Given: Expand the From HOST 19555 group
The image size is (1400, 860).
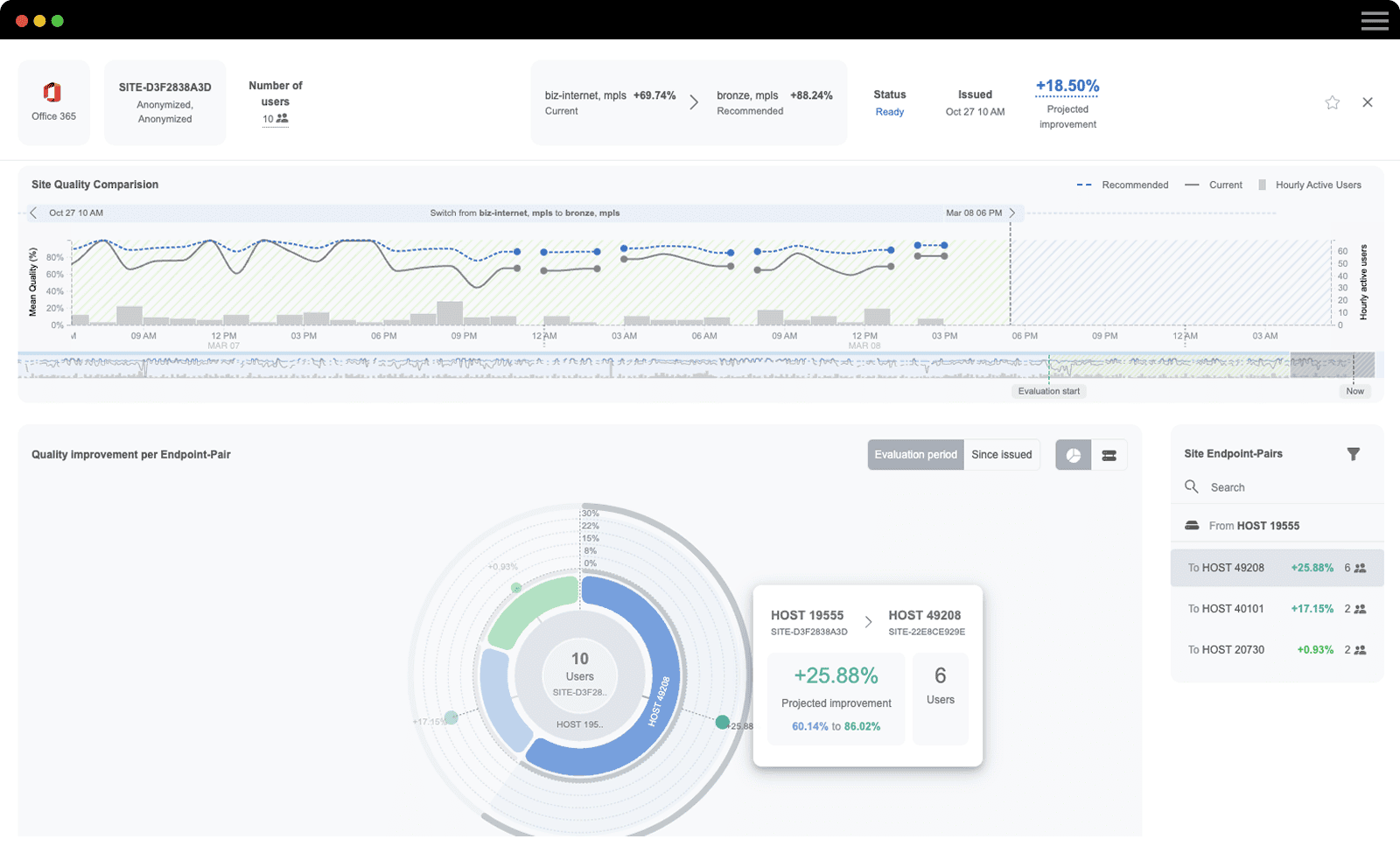Looking at the screenshot, I should point(1255,525).
